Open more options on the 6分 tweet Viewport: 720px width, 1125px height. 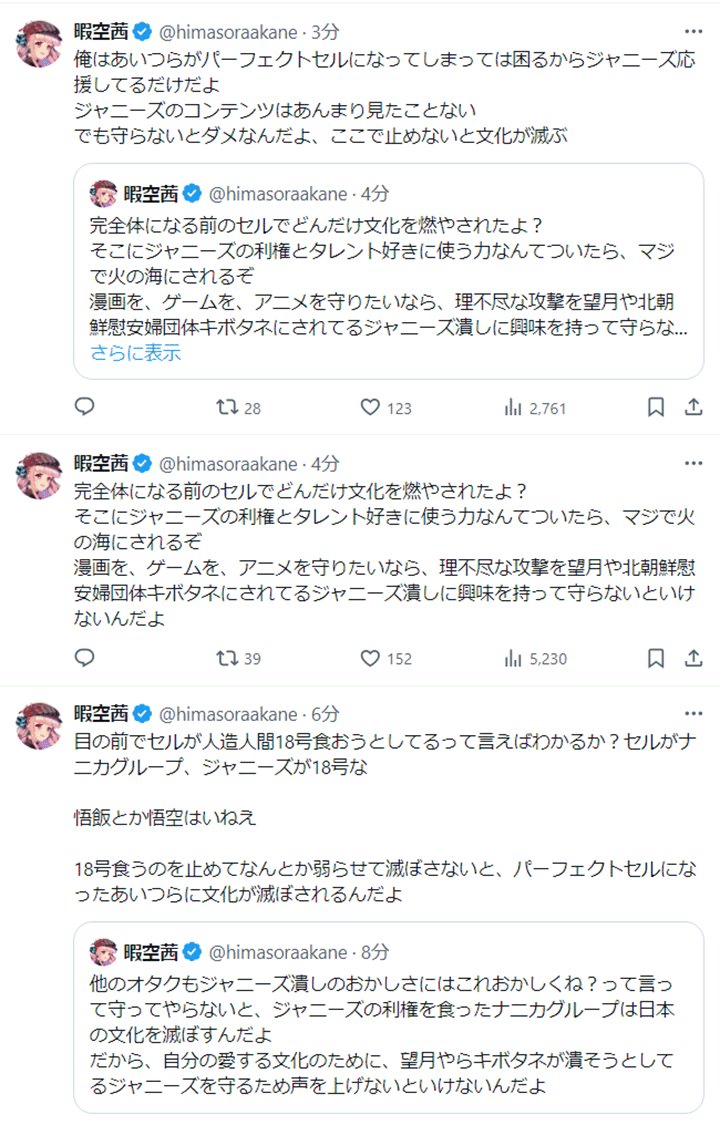(x=693, y=714)
